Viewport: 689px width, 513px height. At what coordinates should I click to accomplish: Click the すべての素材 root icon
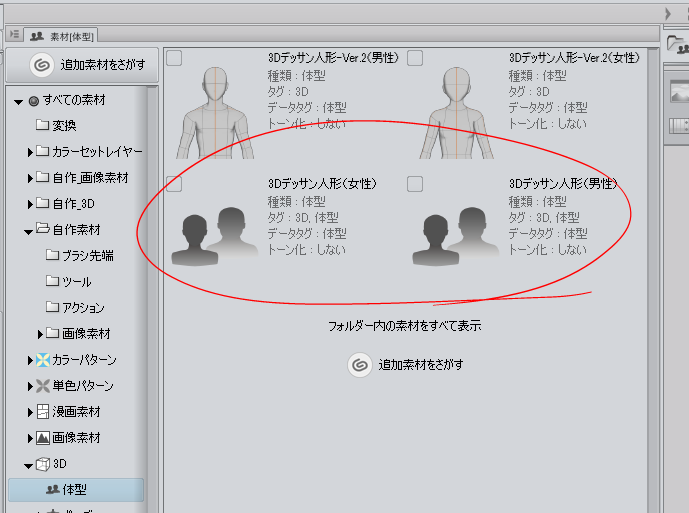pyautogui.click(x=34, y=102)
